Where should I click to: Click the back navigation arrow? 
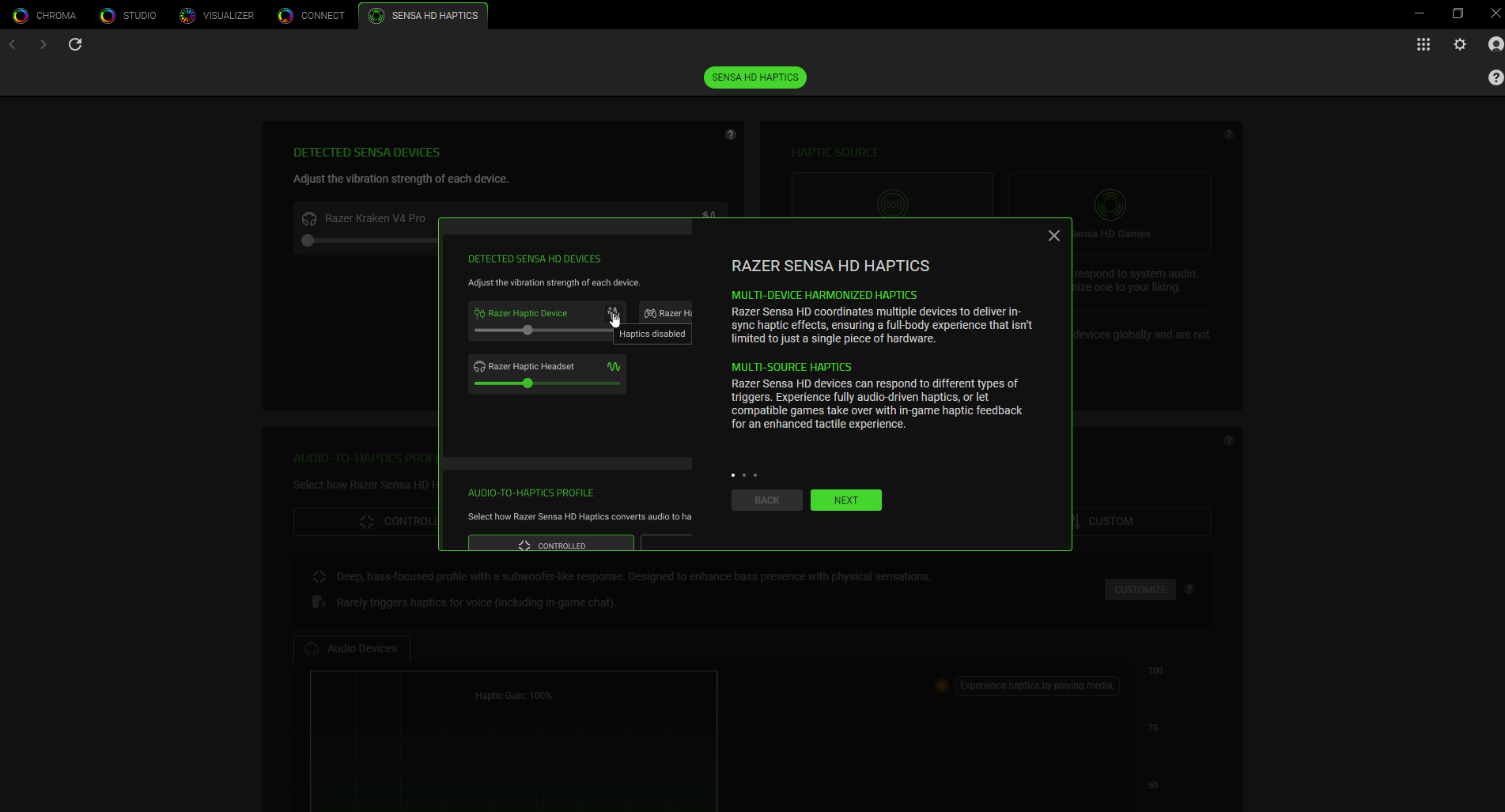coord(13,44)
